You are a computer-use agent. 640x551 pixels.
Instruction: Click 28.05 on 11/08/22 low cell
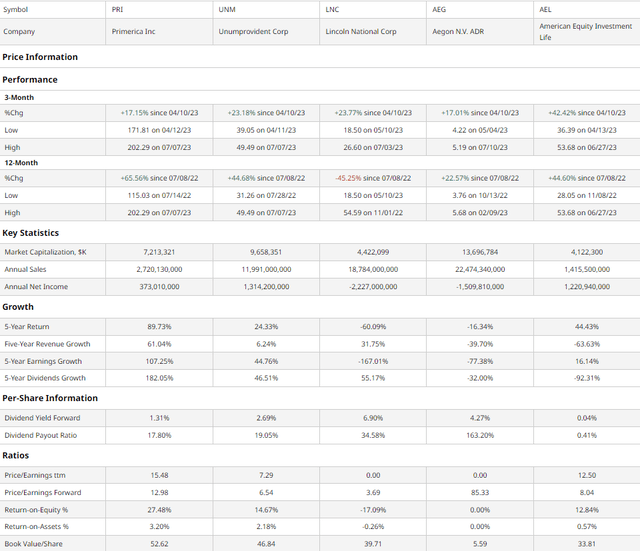tap(587, 196)
